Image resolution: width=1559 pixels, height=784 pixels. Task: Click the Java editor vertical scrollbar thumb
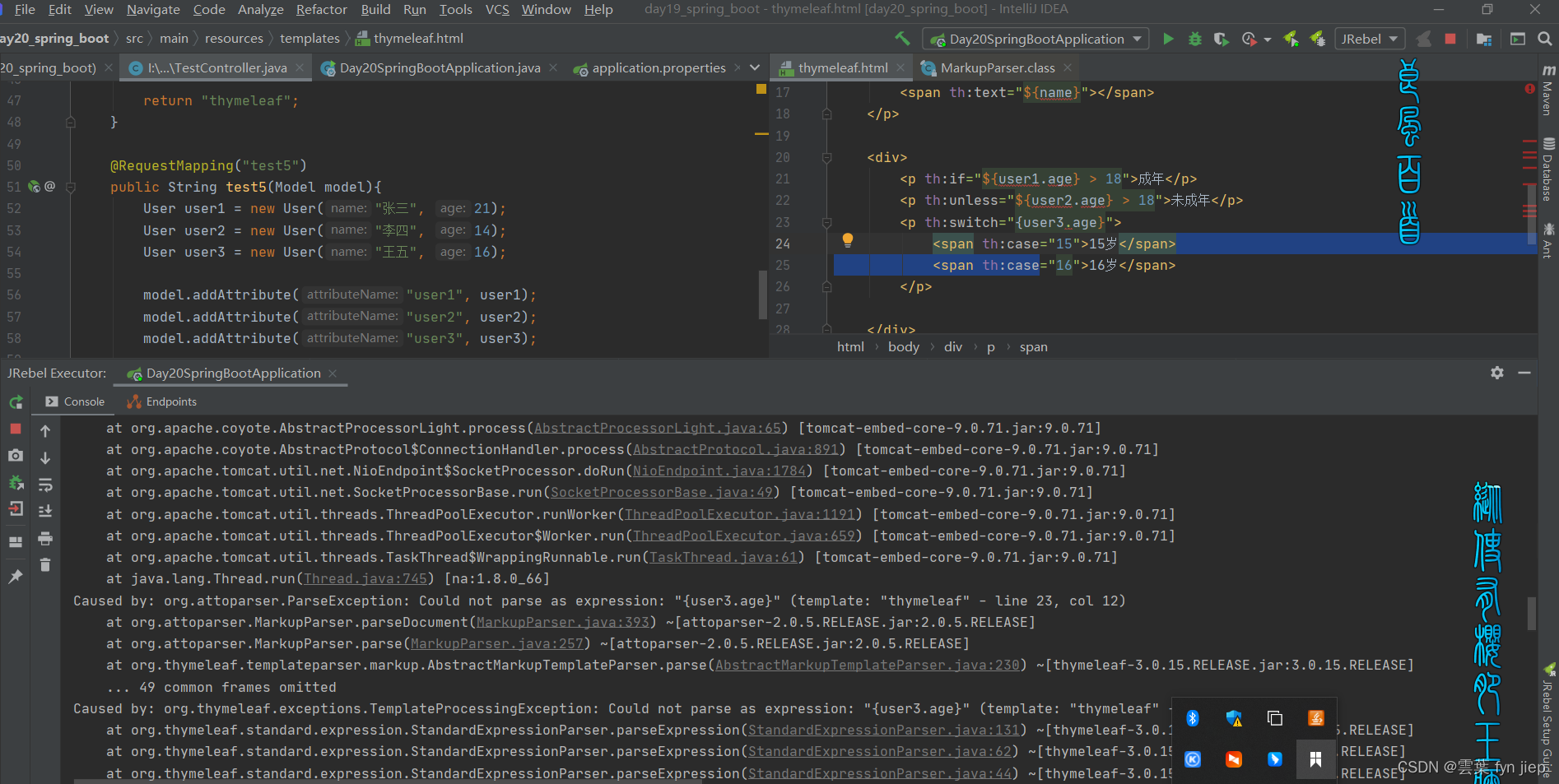[762, 293]
